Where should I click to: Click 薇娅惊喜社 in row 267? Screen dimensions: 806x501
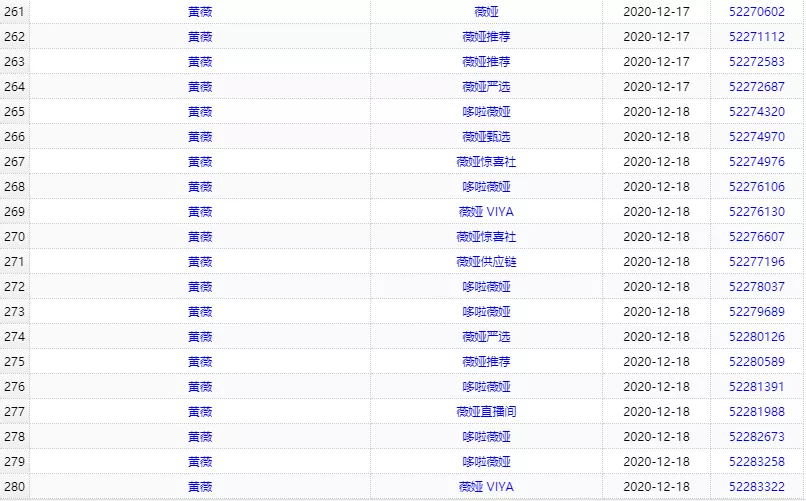(x=486, y=161)
